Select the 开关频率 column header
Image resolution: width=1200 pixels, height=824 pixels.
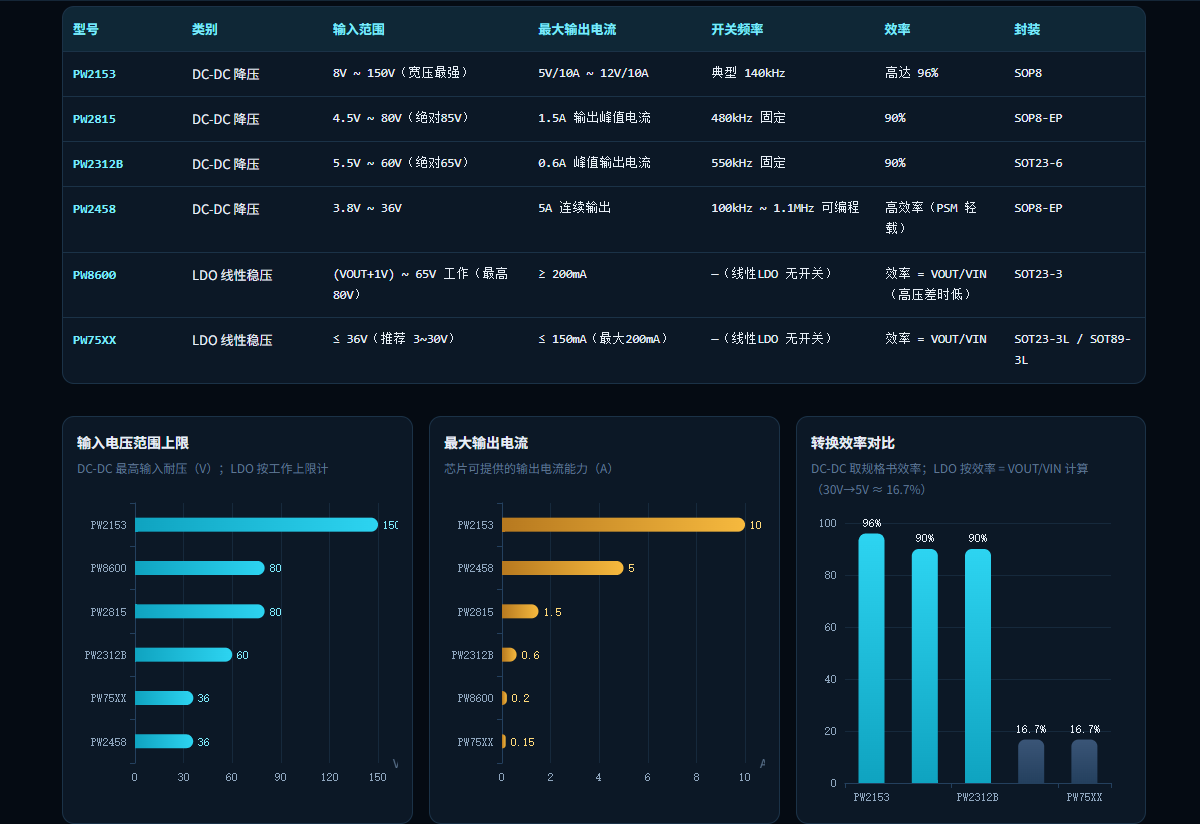(x=737, y=30)
